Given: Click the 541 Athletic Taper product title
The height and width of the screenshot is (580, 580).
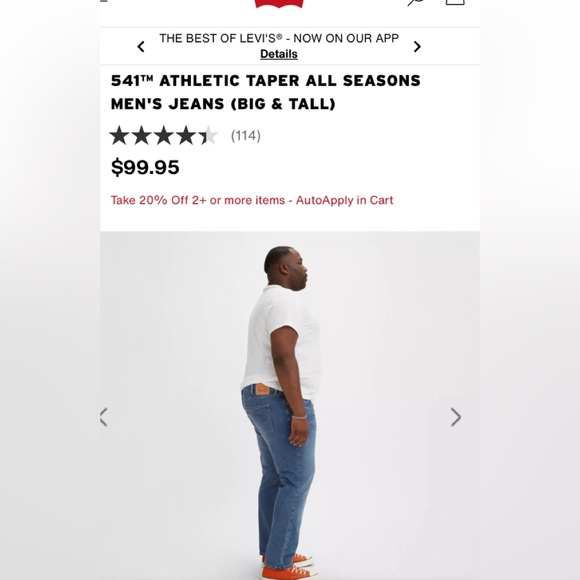Looking at the screenshot, I should pyautogui.click(x=266, y=92).
